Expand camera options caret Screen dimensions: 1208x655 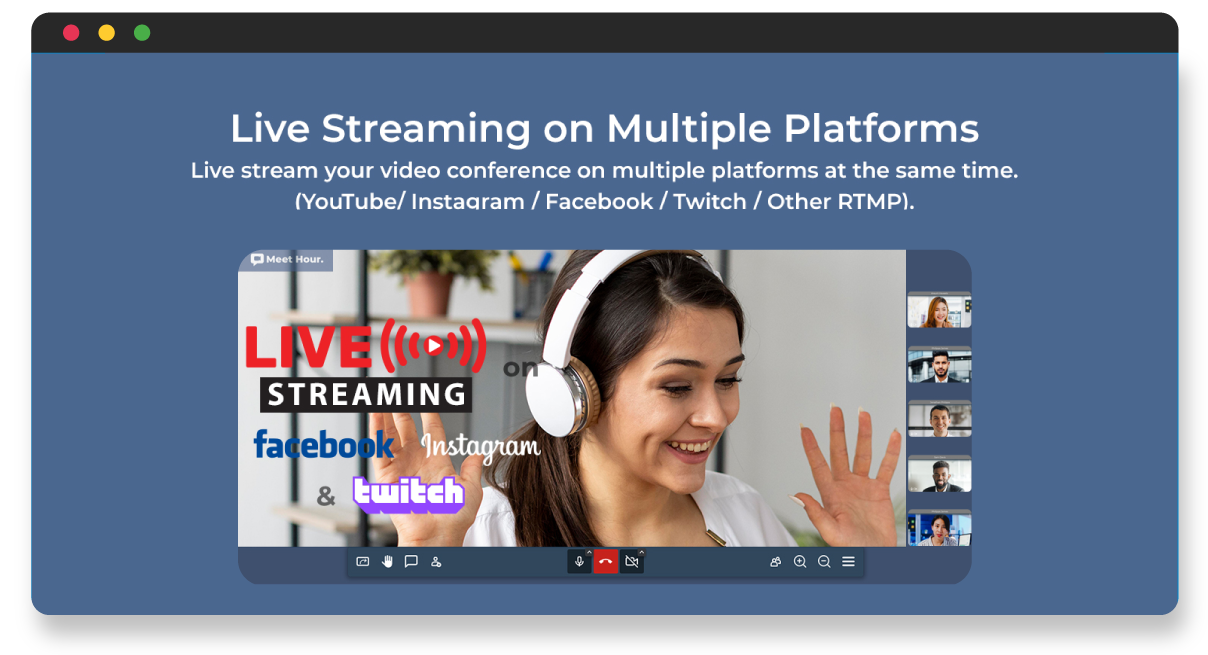[x=641, y=552]
